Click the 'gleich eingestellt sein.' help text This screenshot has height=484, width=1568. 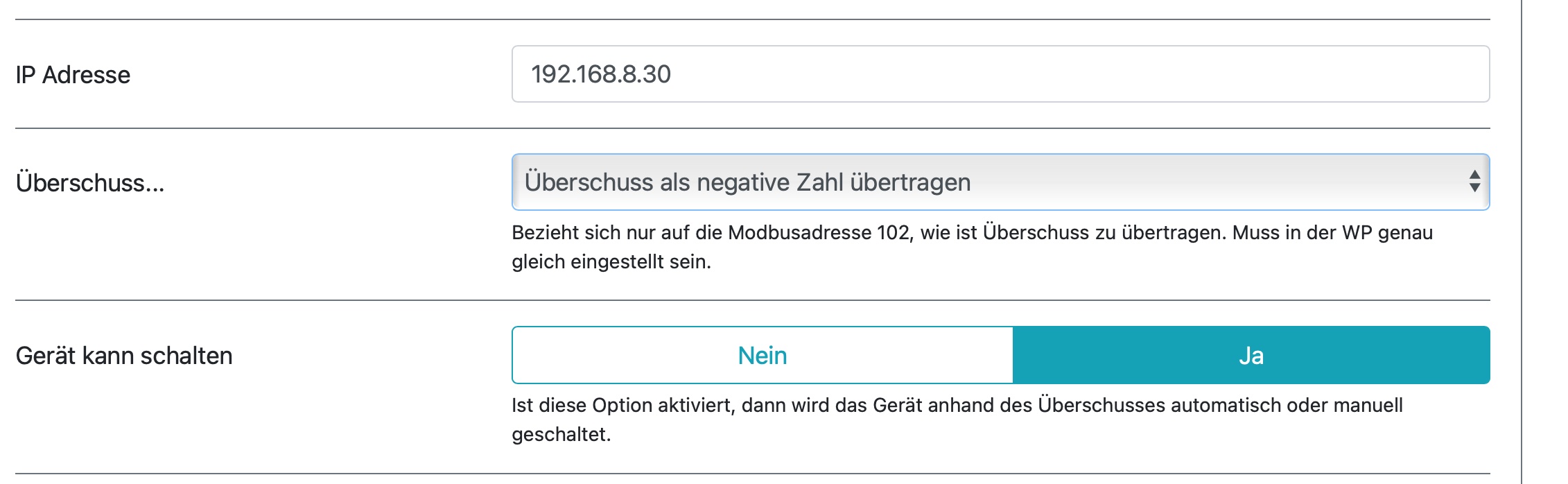611,262
